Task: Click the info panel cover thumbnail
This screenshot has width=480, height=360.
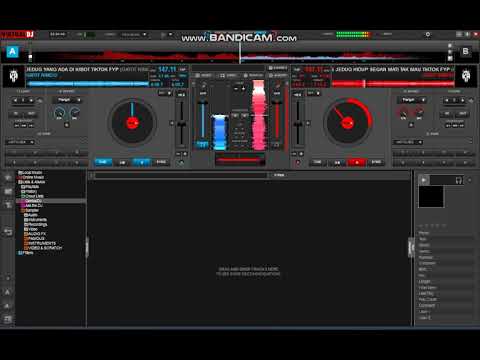Action: point(431,197)
